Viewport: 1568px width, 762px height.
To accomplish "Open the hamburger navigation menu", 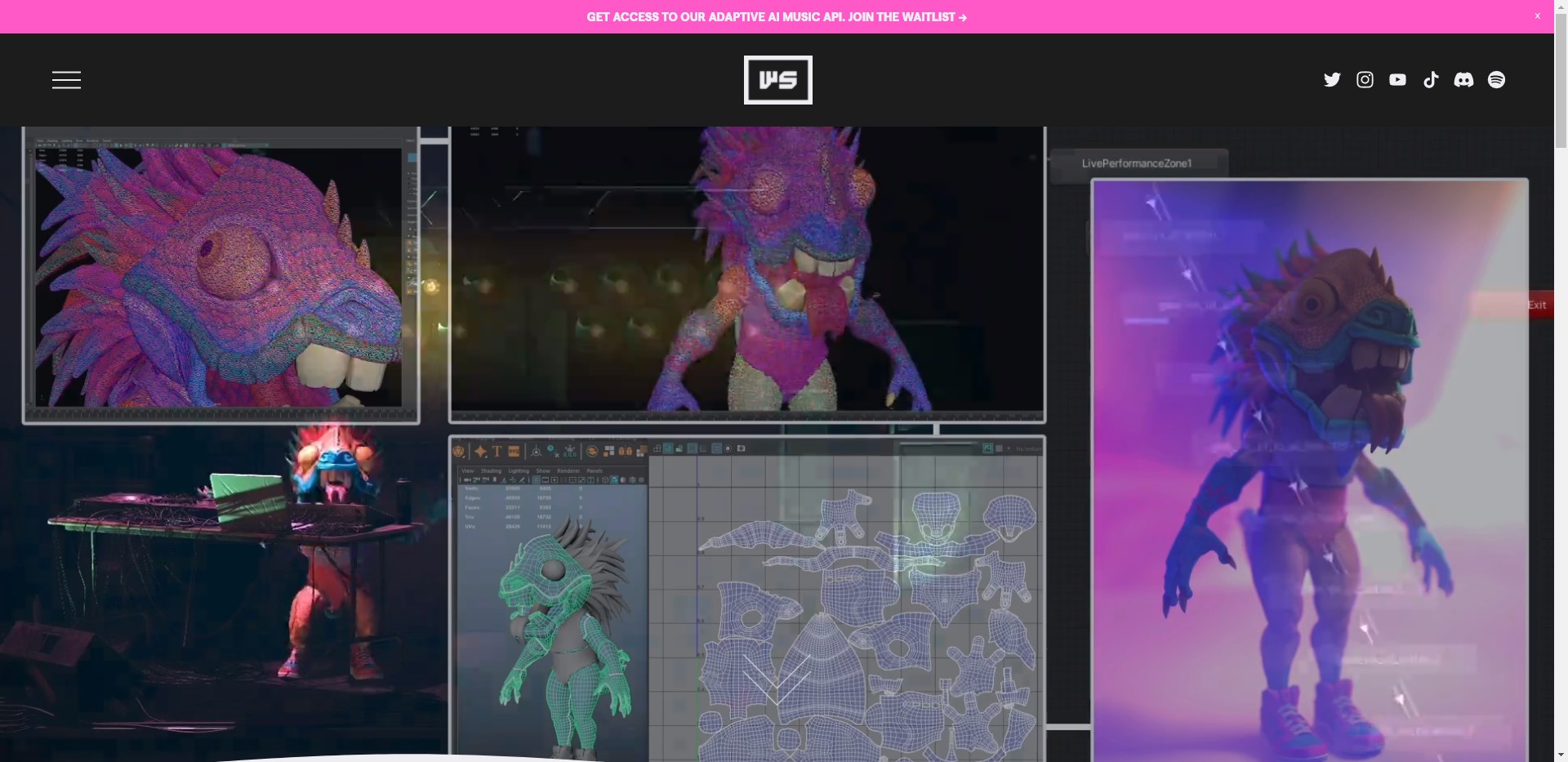I will (x=66, y=79).
